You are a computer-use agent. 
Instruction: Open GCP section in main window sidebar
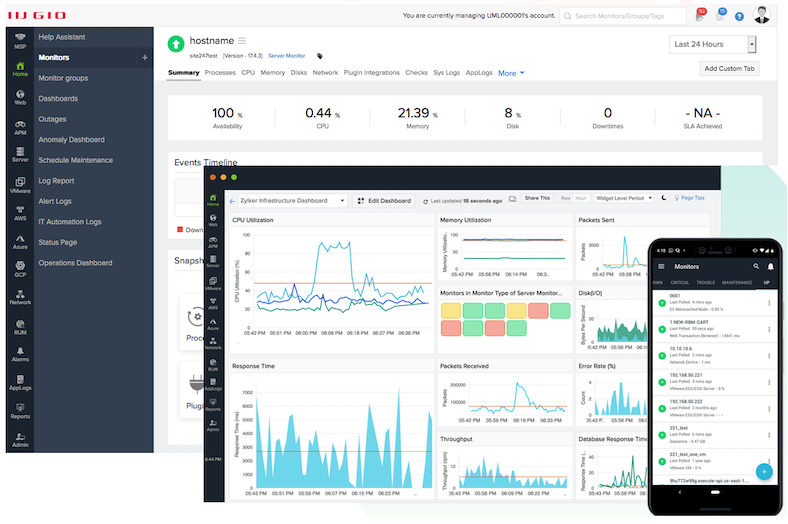(x=20, y=269)
